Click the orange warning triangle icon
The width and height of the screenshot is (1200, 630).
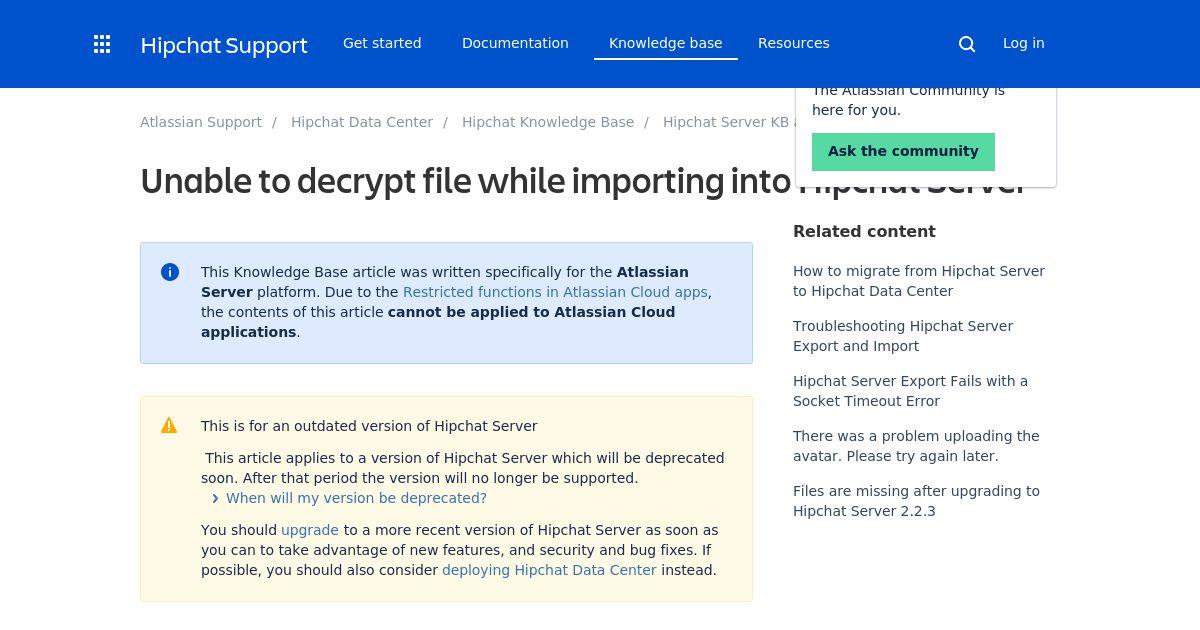169,426
